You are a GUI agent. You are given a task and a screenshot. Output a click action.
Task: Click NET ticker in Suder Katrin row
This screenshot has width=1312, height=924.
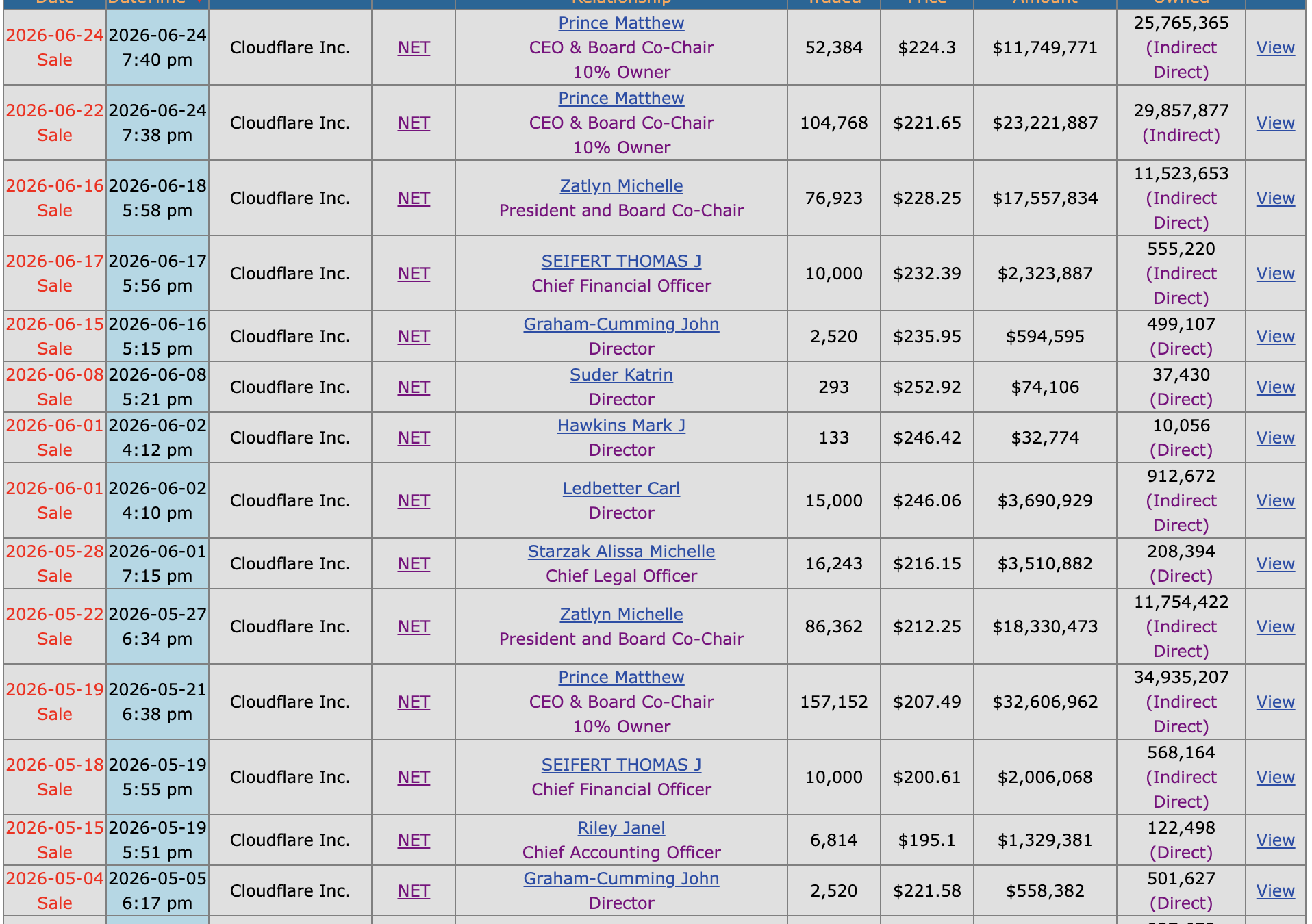click(x=414, y=387)
